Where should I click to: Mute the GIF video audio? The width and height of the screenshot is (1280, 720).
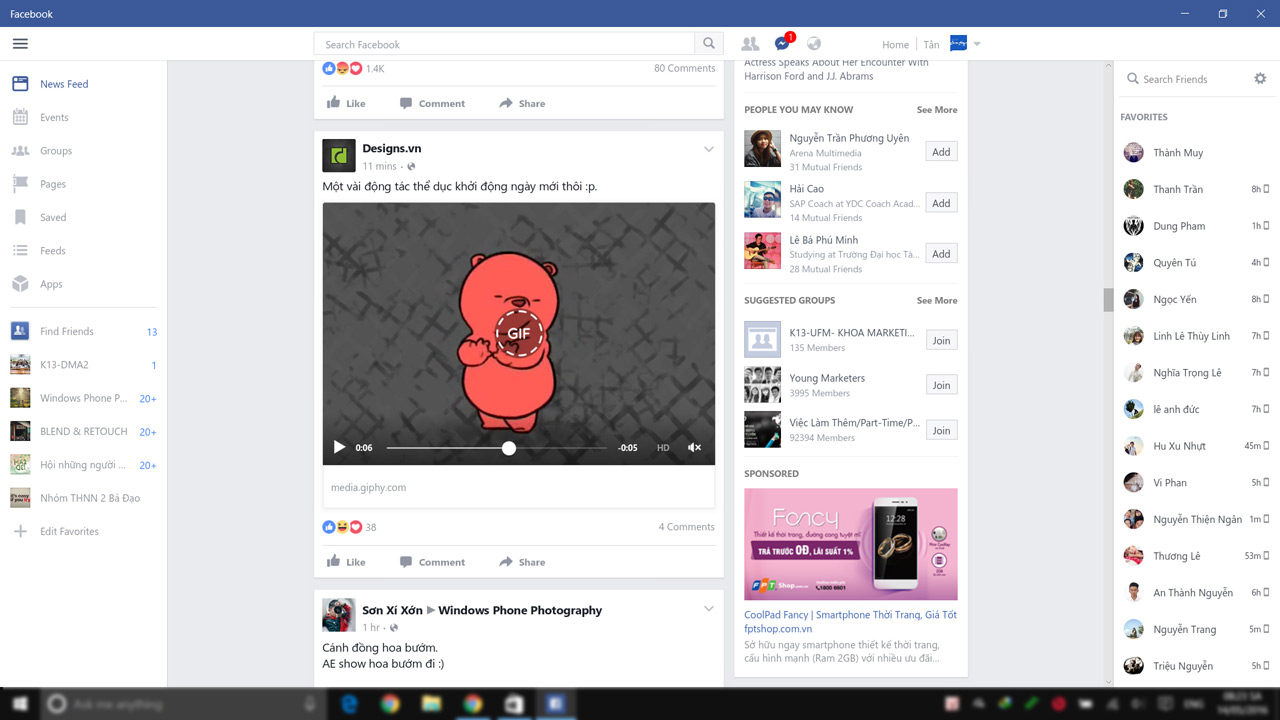tap(695, 448)
